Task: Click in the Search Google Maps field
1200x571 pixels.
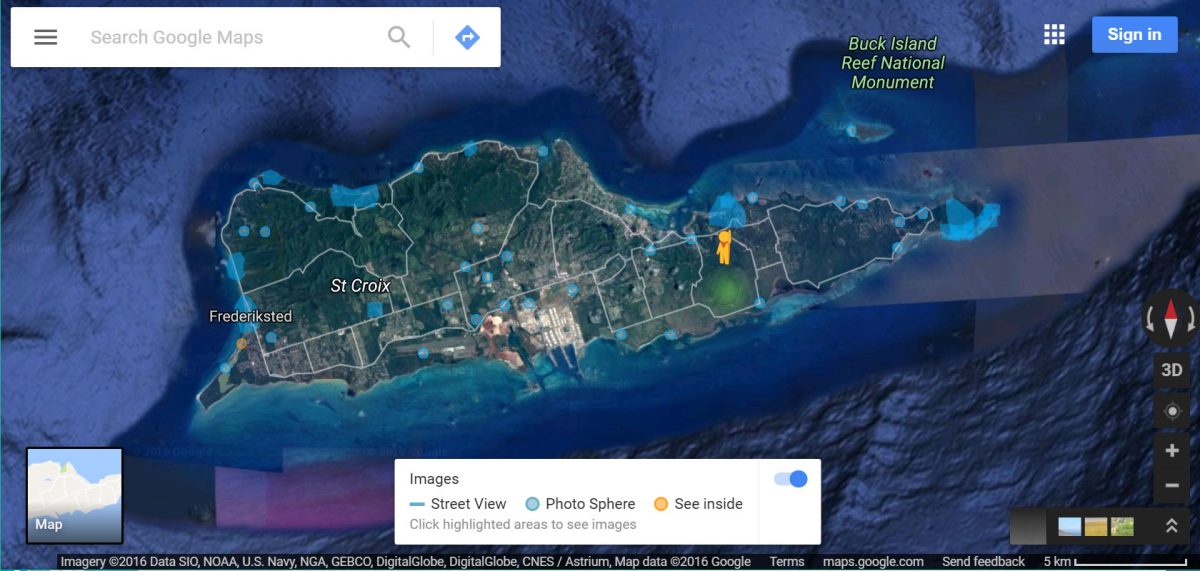Action: pos(230,38)
